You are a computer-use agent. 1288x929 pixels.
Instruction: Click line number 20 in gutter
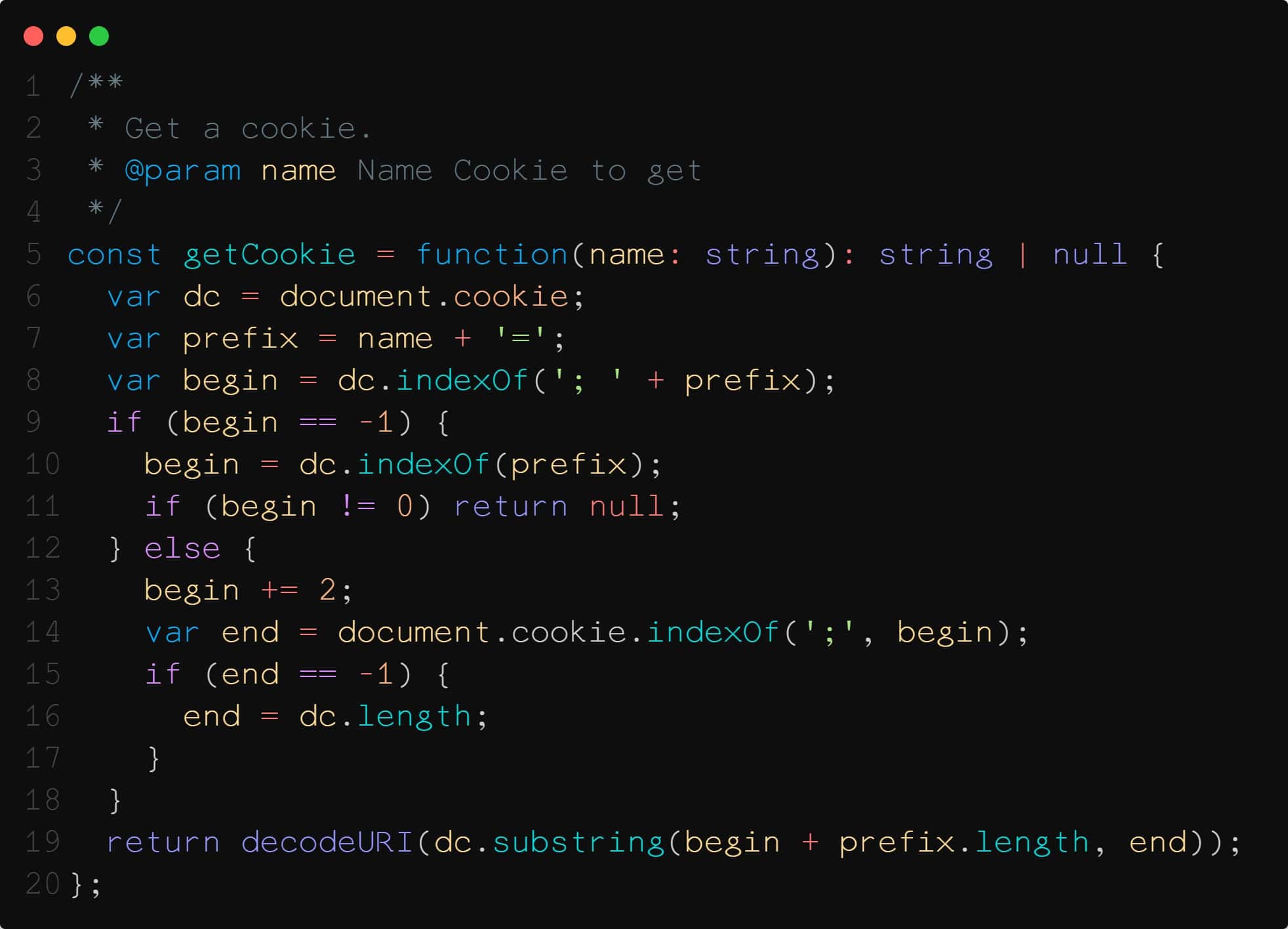(x=43, y=884)
